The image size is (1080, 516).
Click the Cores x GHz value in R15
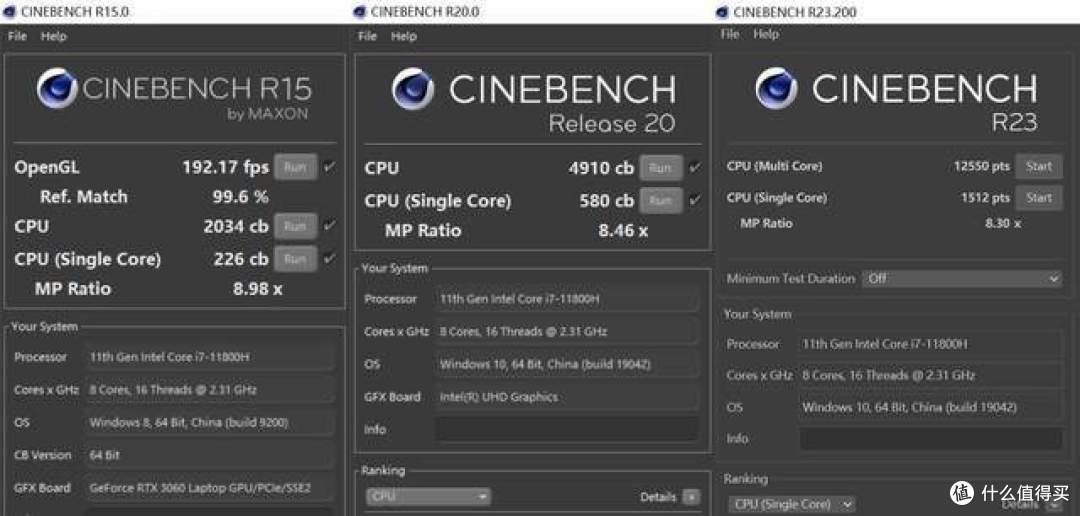209,390
